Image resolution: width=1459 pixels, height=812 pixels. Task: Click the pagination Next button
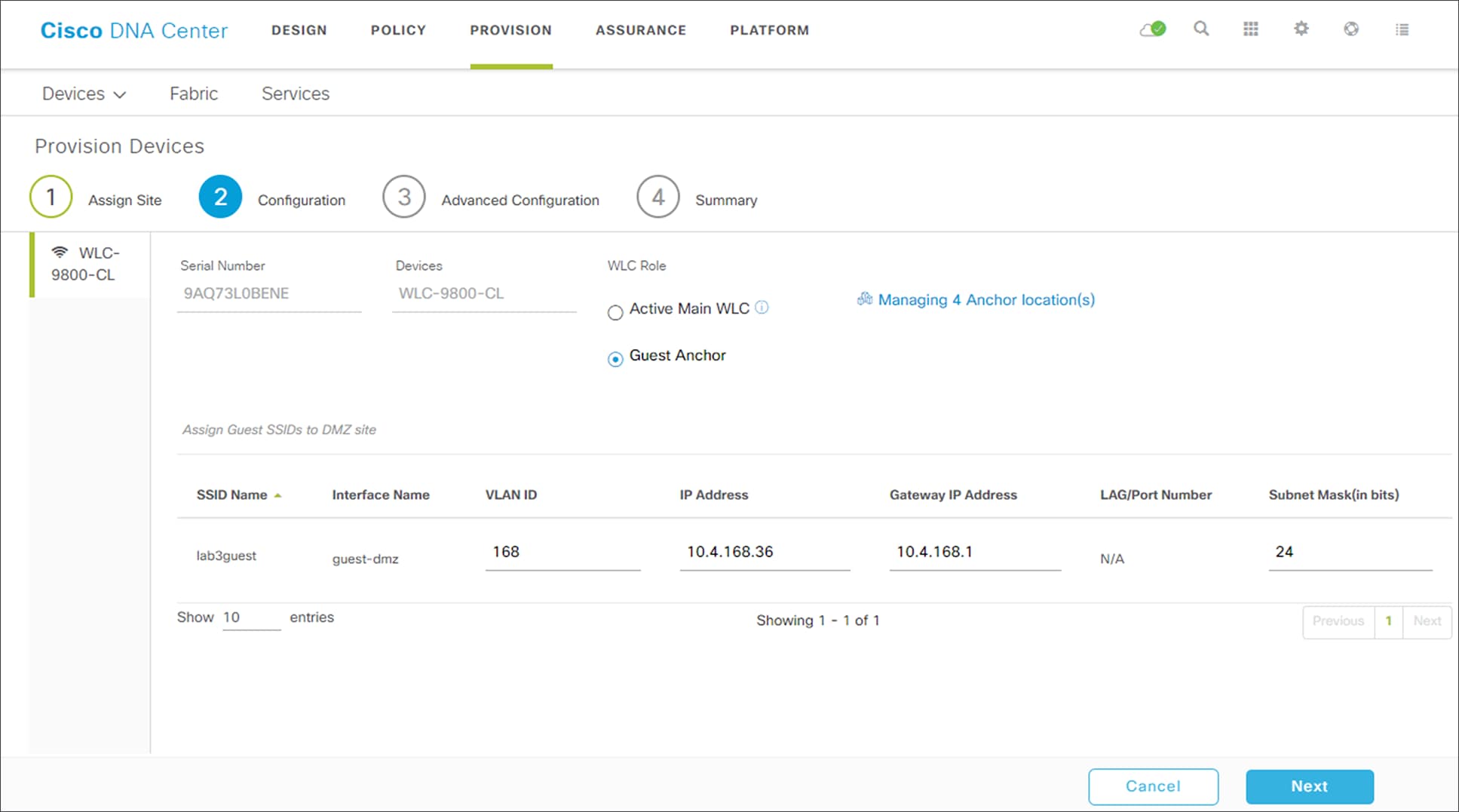pyautogui.click(x=1427, y=621)
